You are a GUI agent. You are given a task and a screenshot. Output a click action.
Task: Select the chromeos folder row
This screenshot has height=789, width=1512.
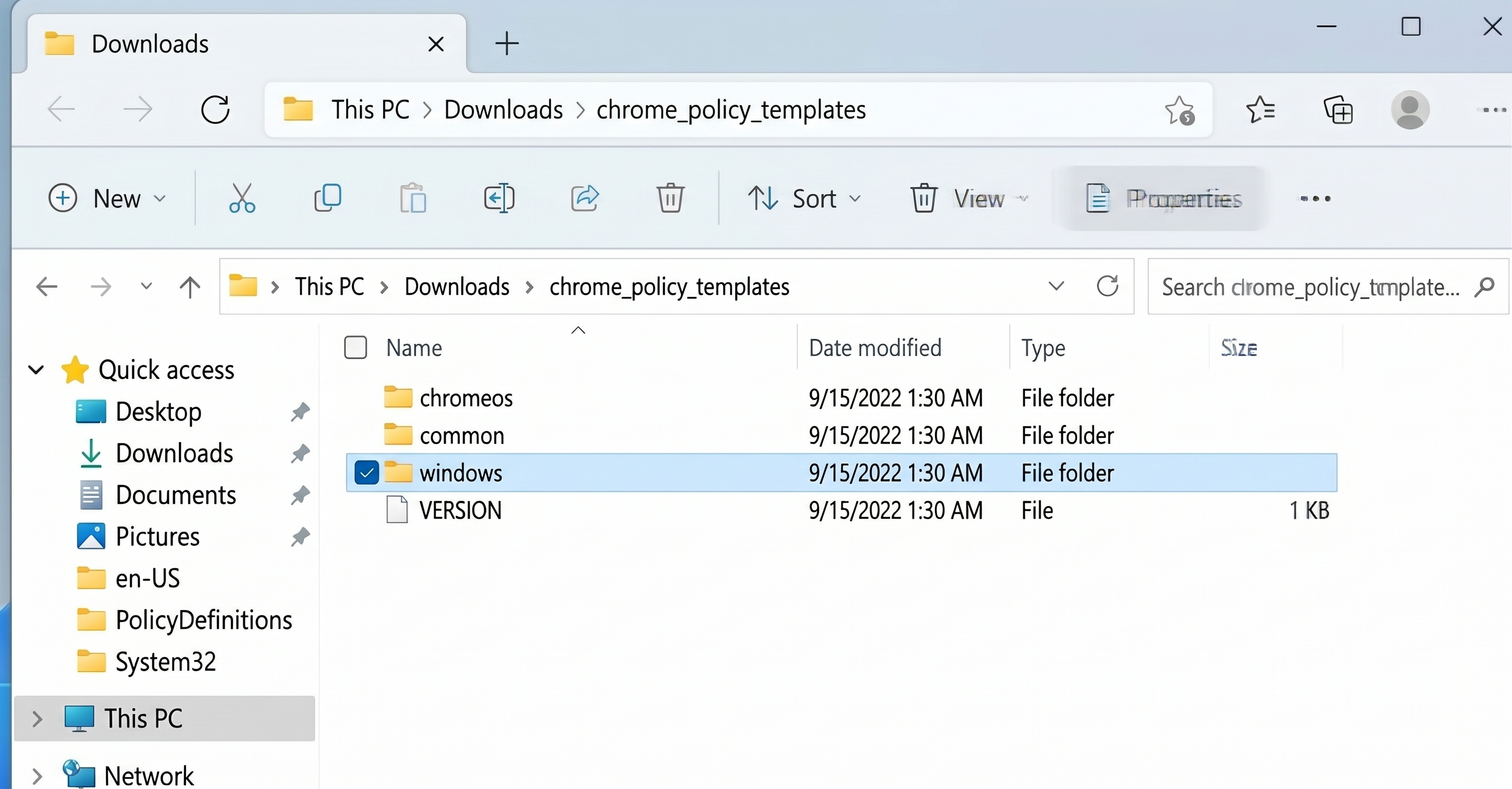tap(841, 398)
